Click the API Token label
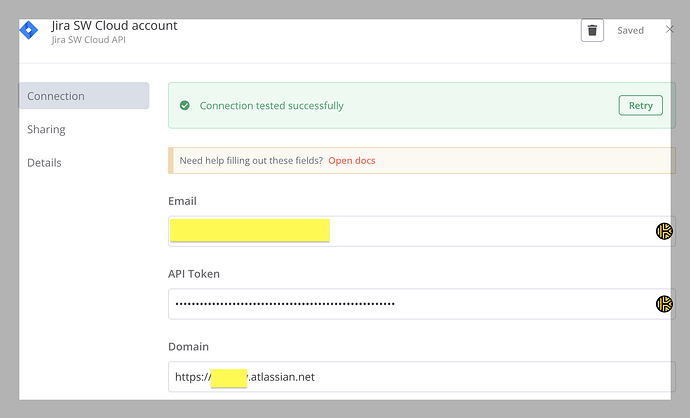The image size is (690, 418). 194,273
